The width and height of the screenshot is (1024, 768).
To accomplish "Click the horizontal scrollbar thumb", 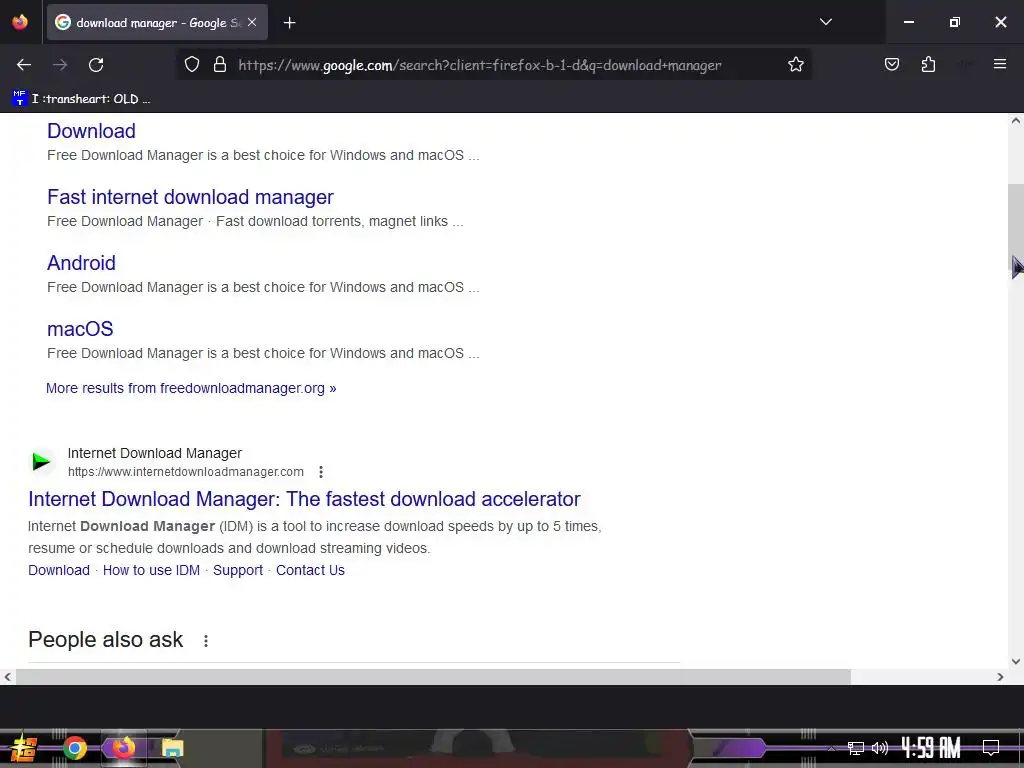I will [433, 677].
